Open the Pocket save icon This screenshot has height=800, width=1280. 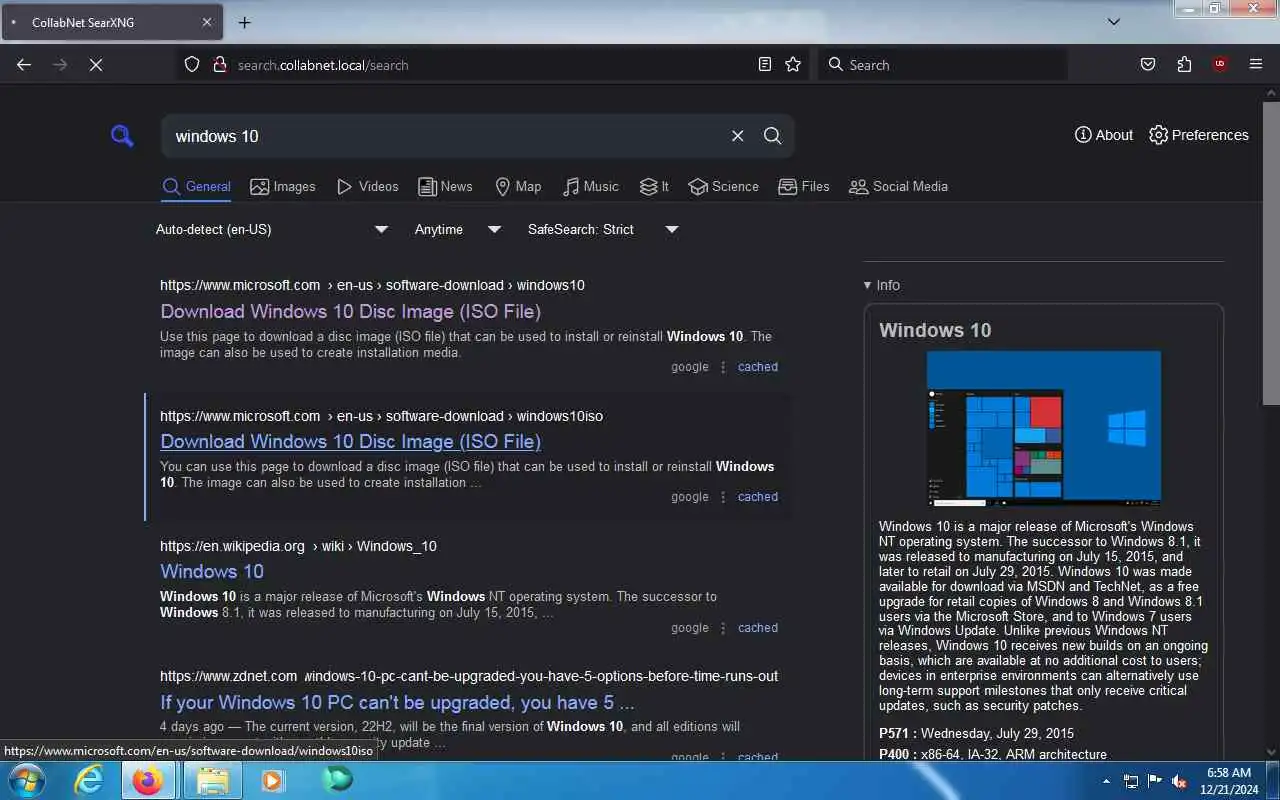point(1148,64)
